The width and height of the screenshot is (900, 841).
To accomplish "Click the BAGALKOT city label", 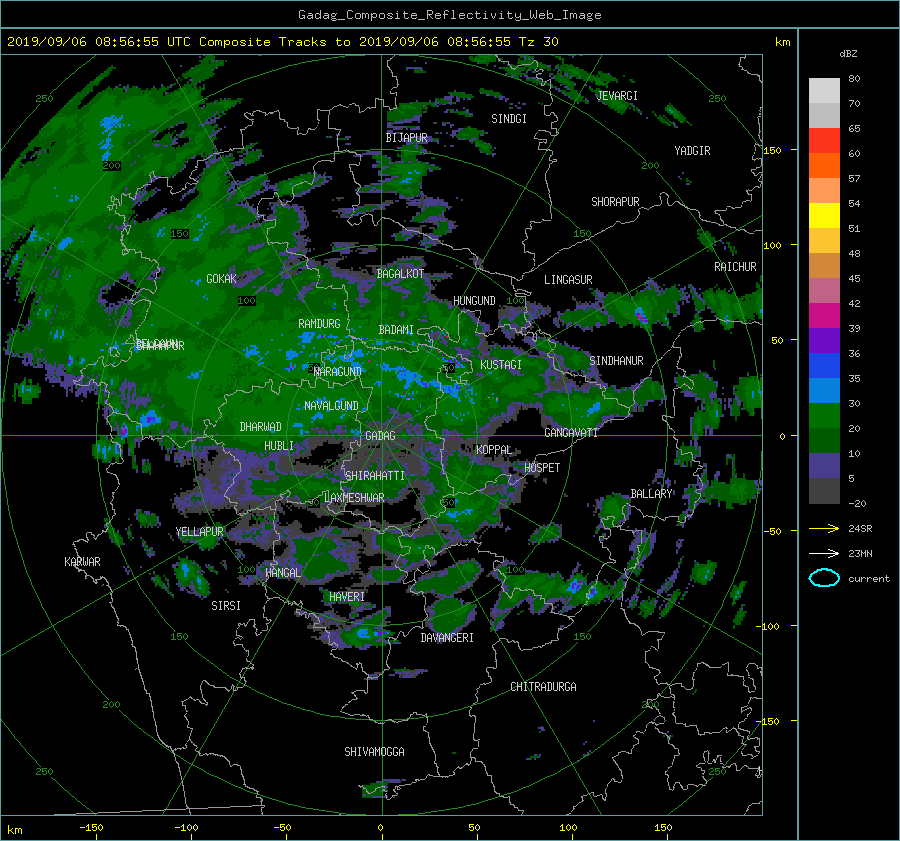I will click(400, 274).
